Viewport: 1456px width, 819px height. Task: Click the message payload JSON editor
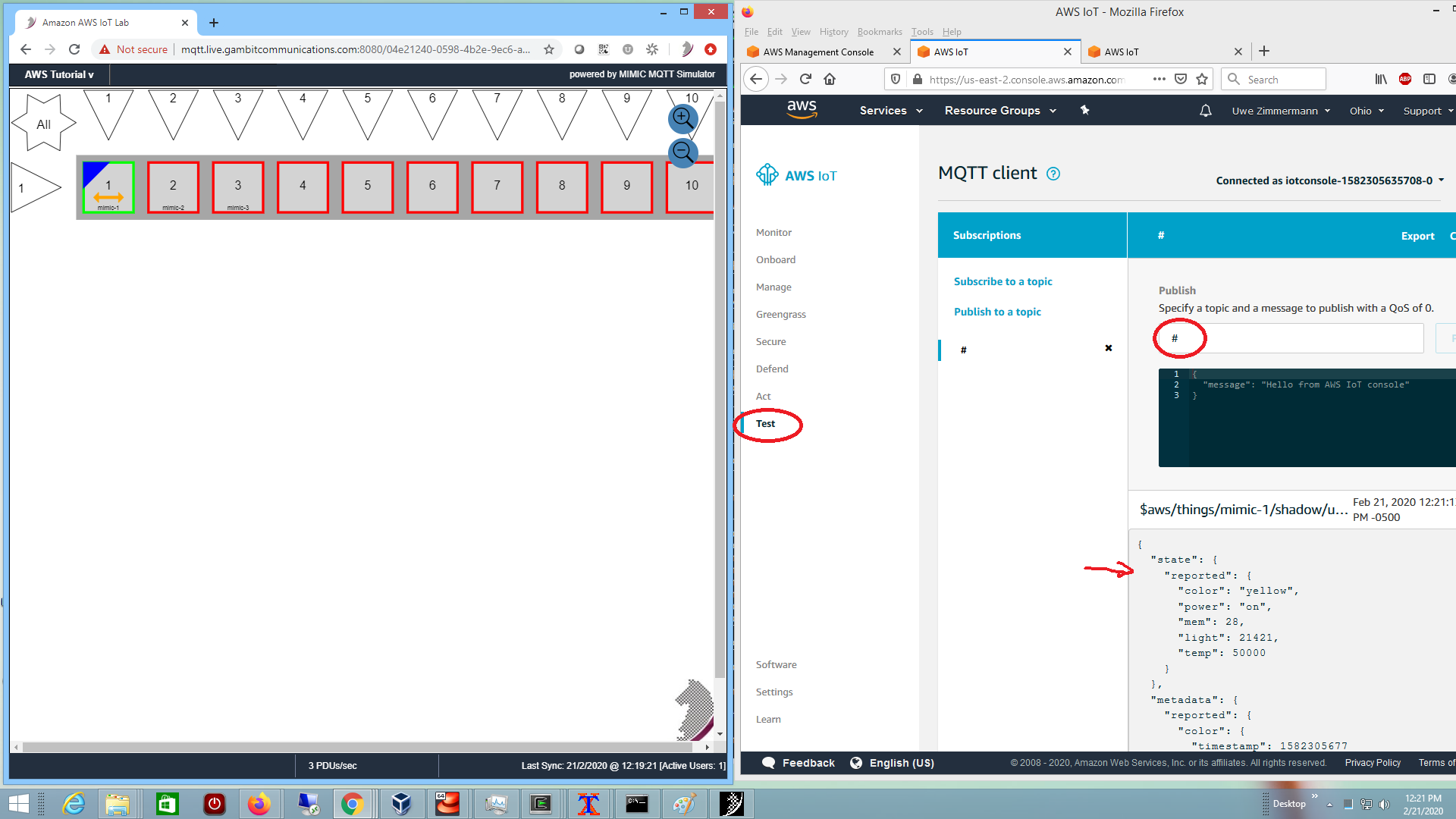[1307, 417]
